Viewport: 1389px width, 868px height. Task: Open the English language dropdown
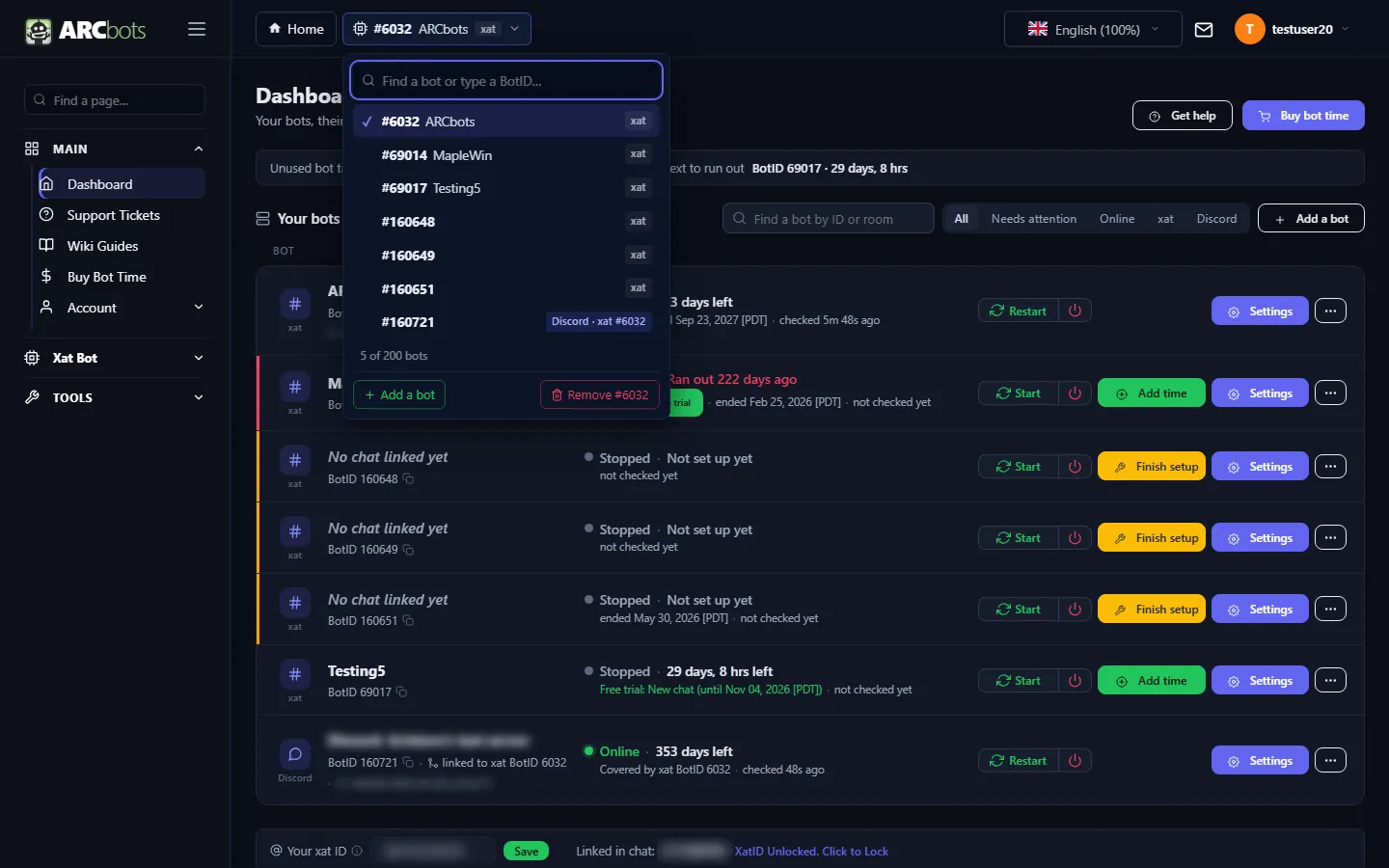(1093, 30)
